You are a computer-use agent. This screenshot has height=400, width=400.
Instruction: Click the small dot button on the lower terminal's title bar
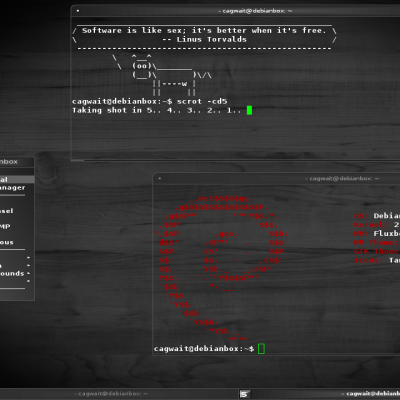[159, 178]
